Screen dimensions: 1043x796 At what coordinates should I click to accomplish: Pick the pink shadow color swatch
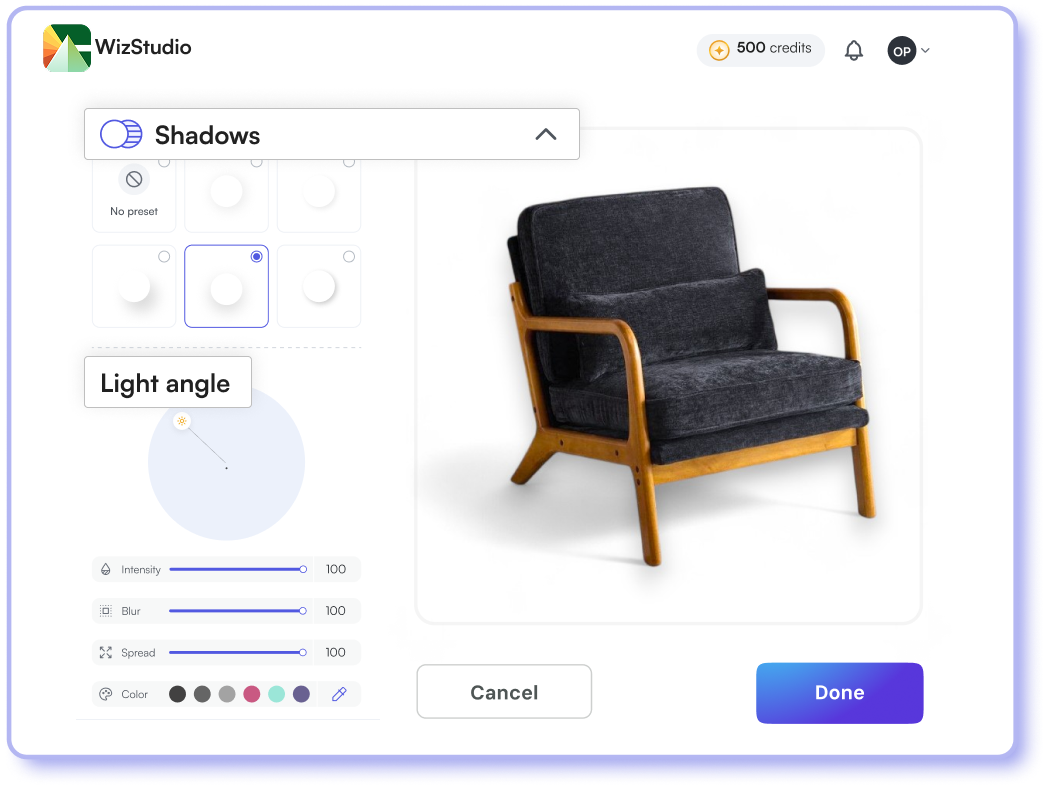(252, 694)
